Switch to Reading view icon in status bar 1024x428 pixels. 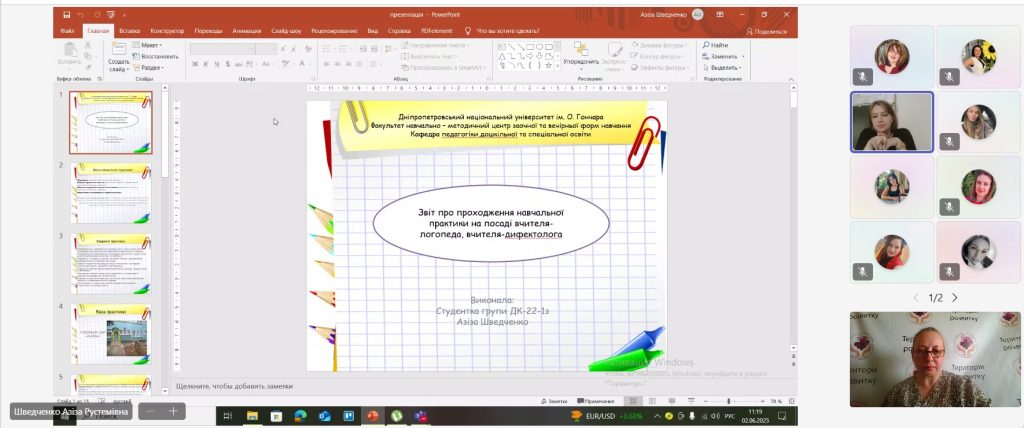coord(671,401)
